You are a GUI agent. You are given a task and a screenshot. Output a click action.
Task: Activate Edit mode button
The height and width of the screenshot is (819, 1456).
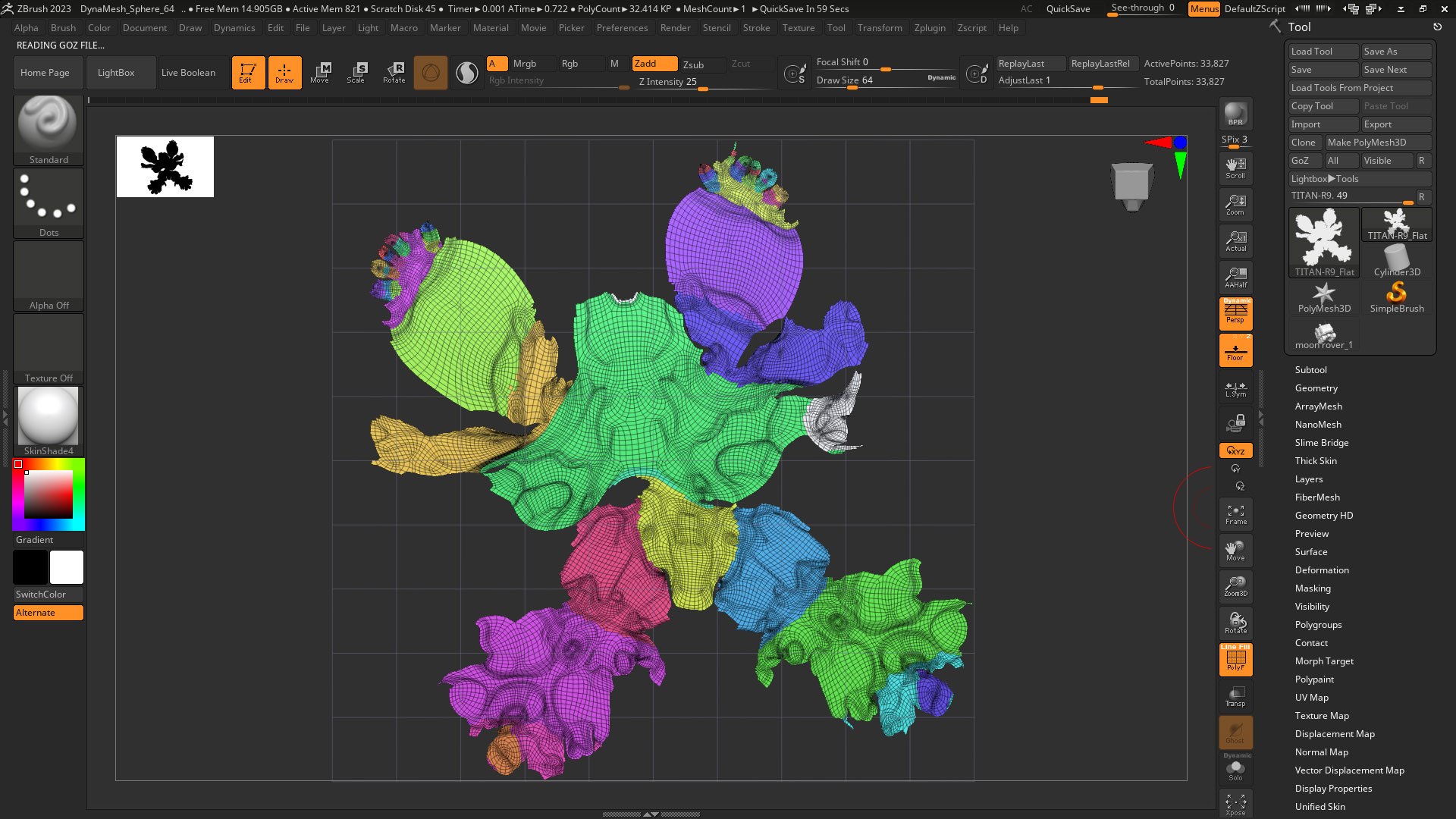[248, 73]
